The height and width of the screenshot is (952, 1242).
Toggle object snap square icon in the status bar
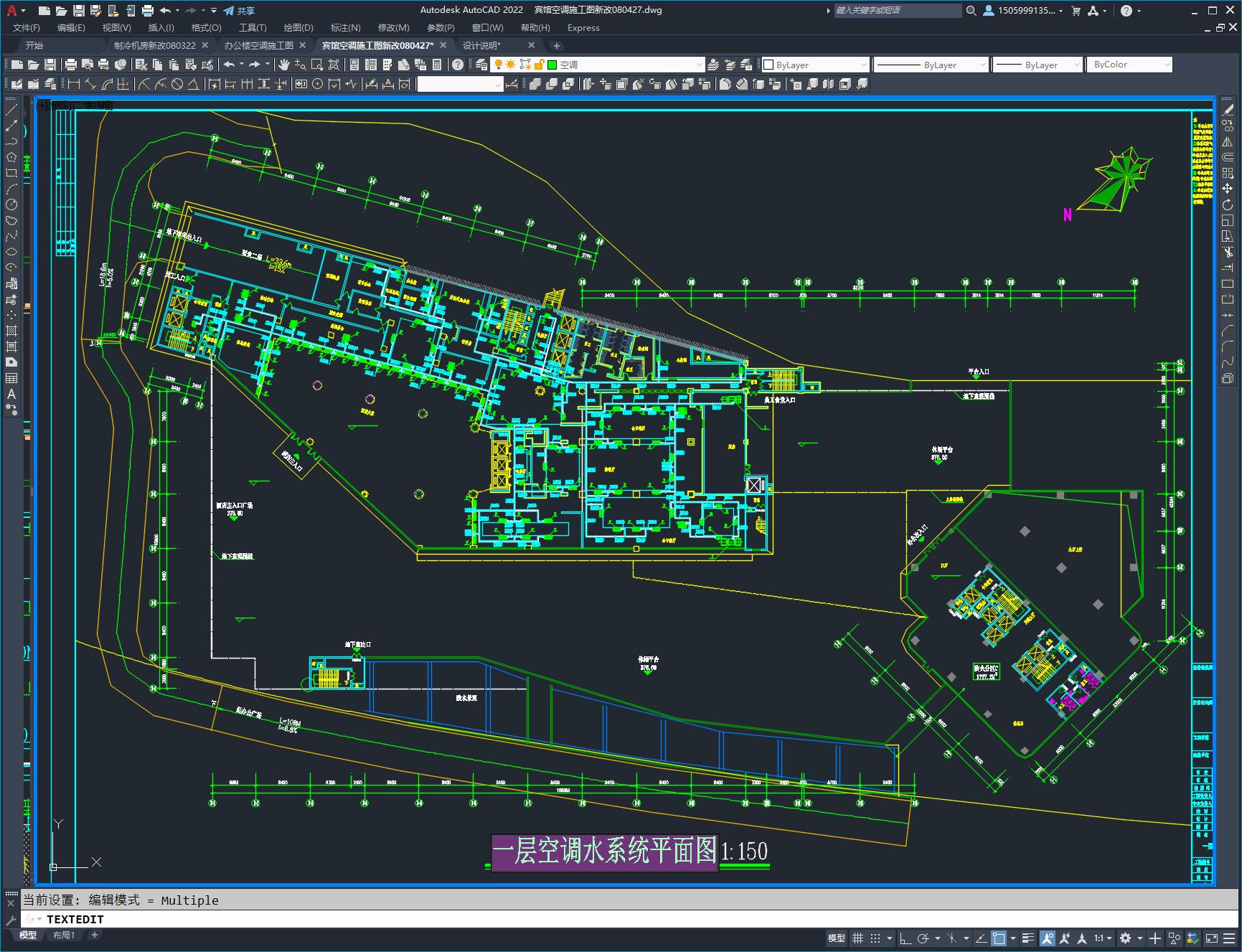point(998,938)
